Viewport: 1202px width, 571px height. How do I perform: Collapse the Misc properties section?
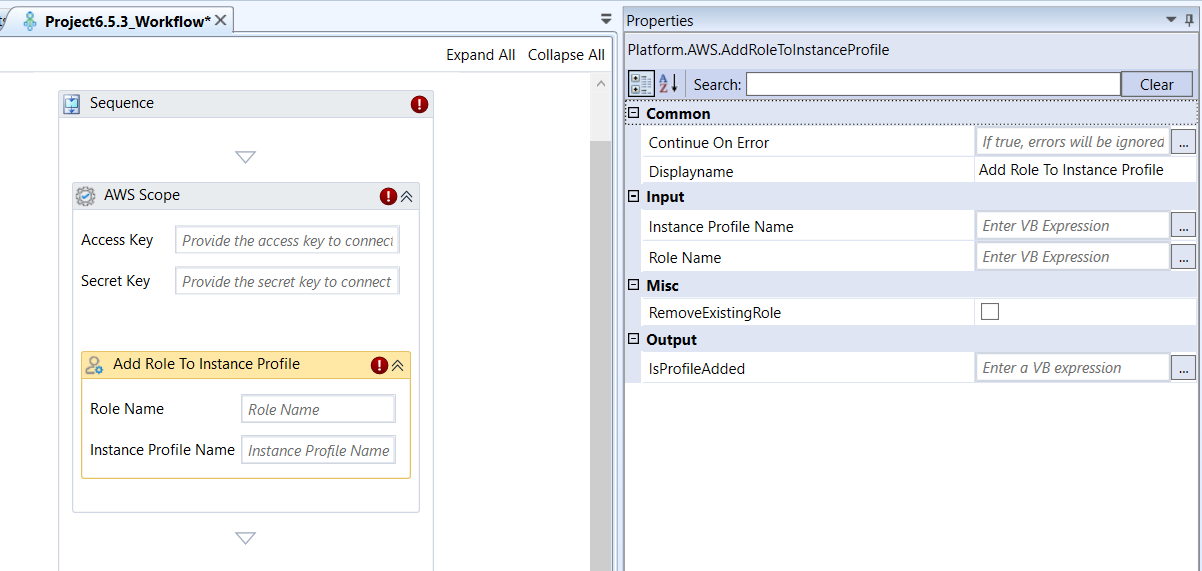tap(634, 286)
